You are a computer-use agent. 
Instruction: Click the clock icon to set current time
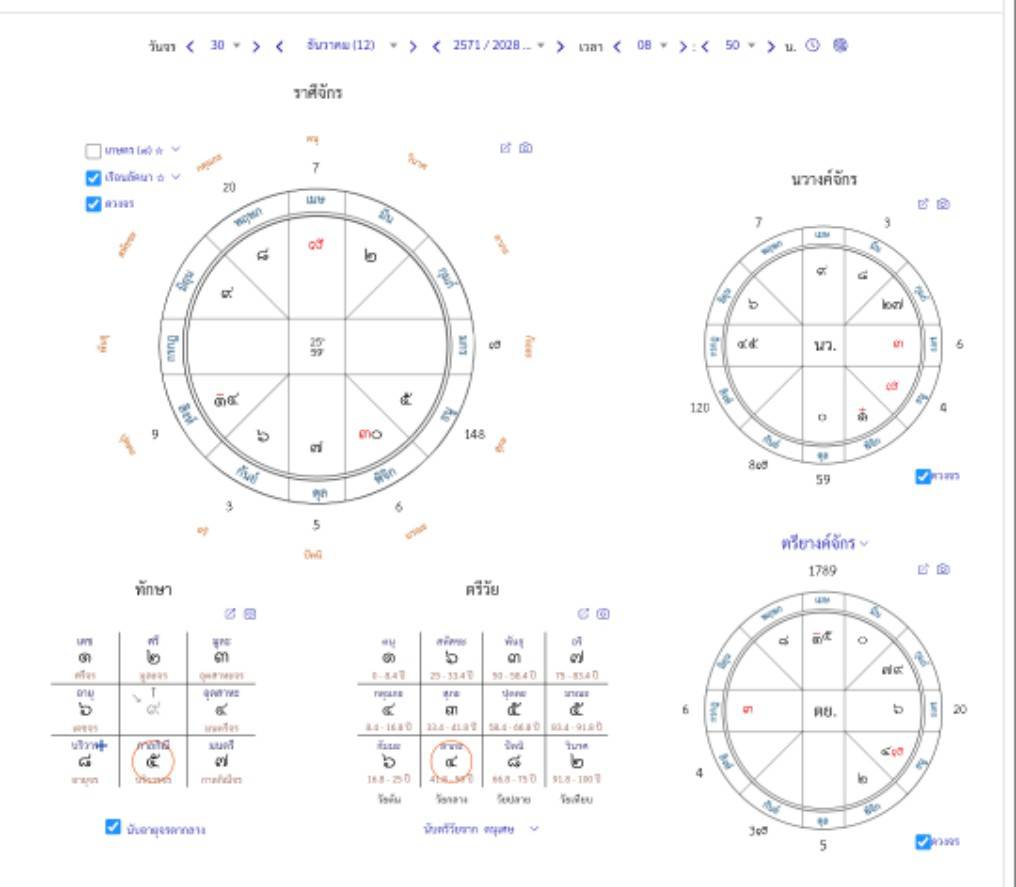point(813,45)
